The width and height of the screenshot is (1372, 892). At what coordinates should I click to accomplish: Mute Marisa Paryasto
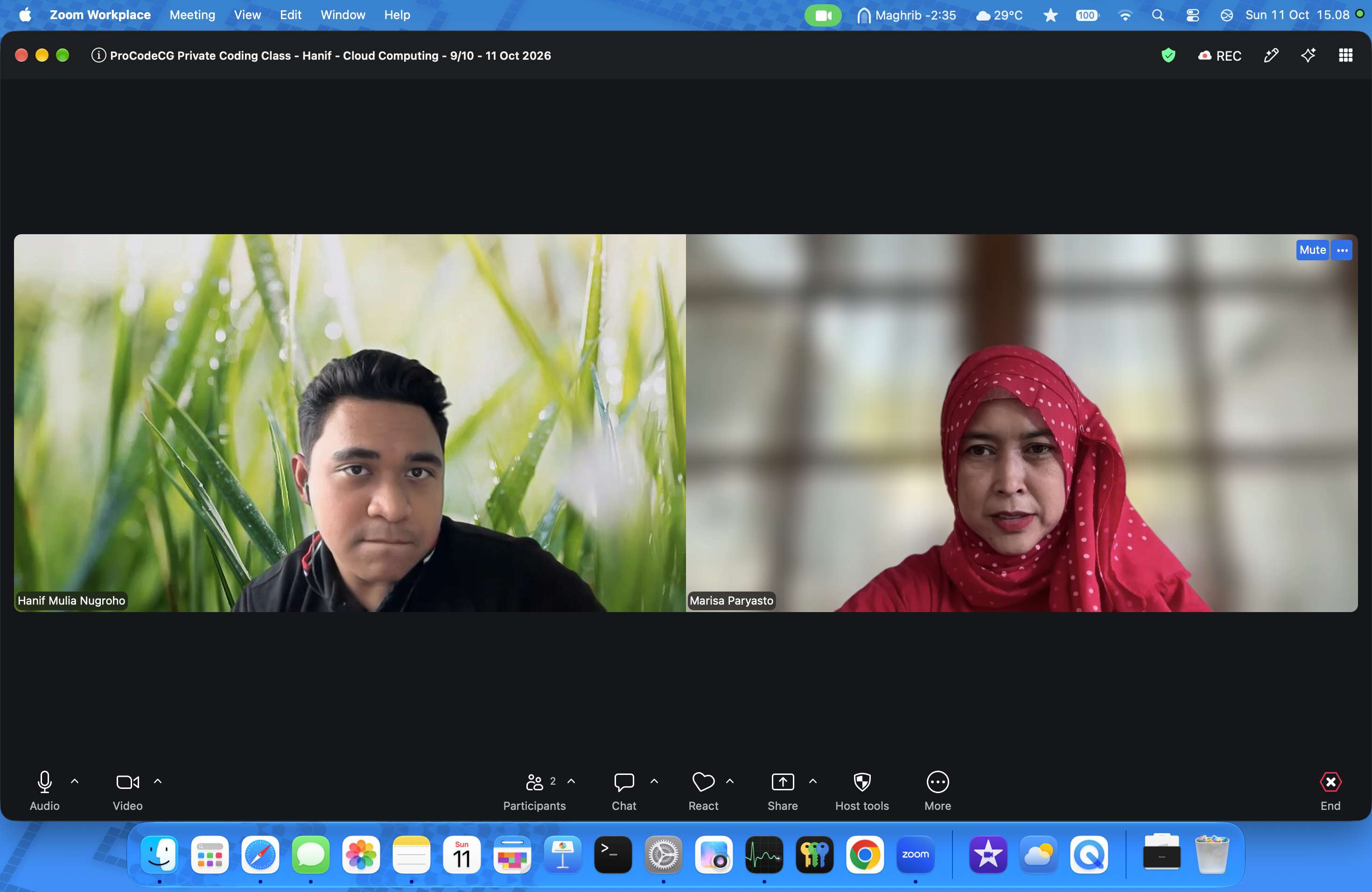tap(1312, 250)
